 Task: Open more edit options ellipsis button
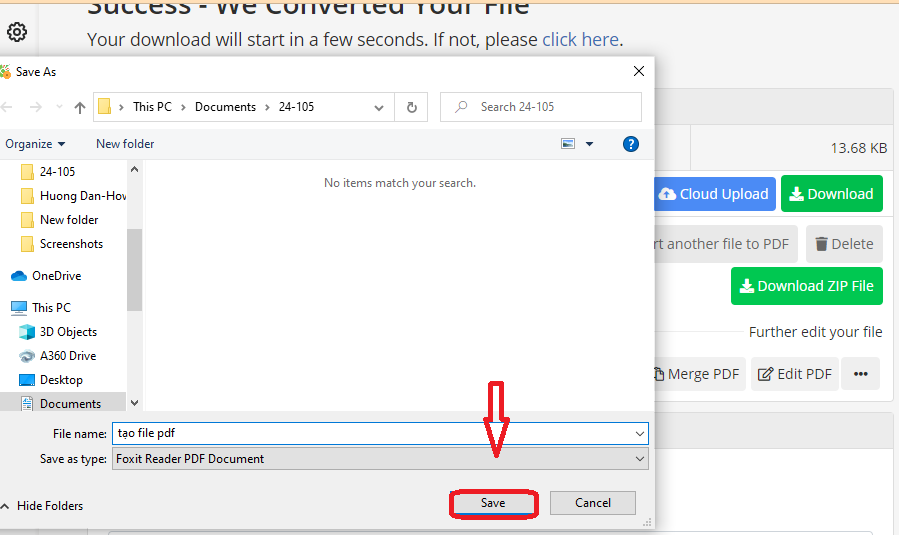[861, 374]
